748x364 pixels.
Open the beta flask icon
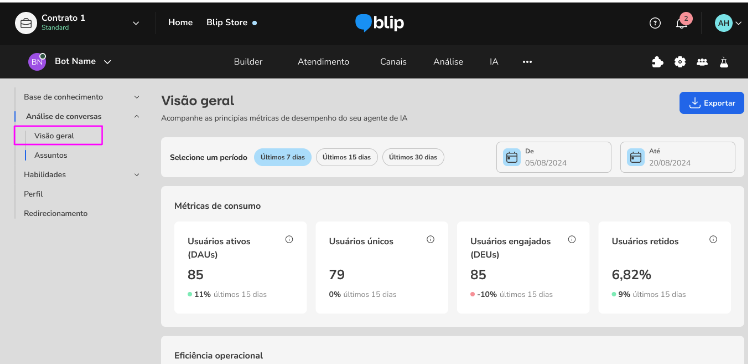(x=724, y=62)
